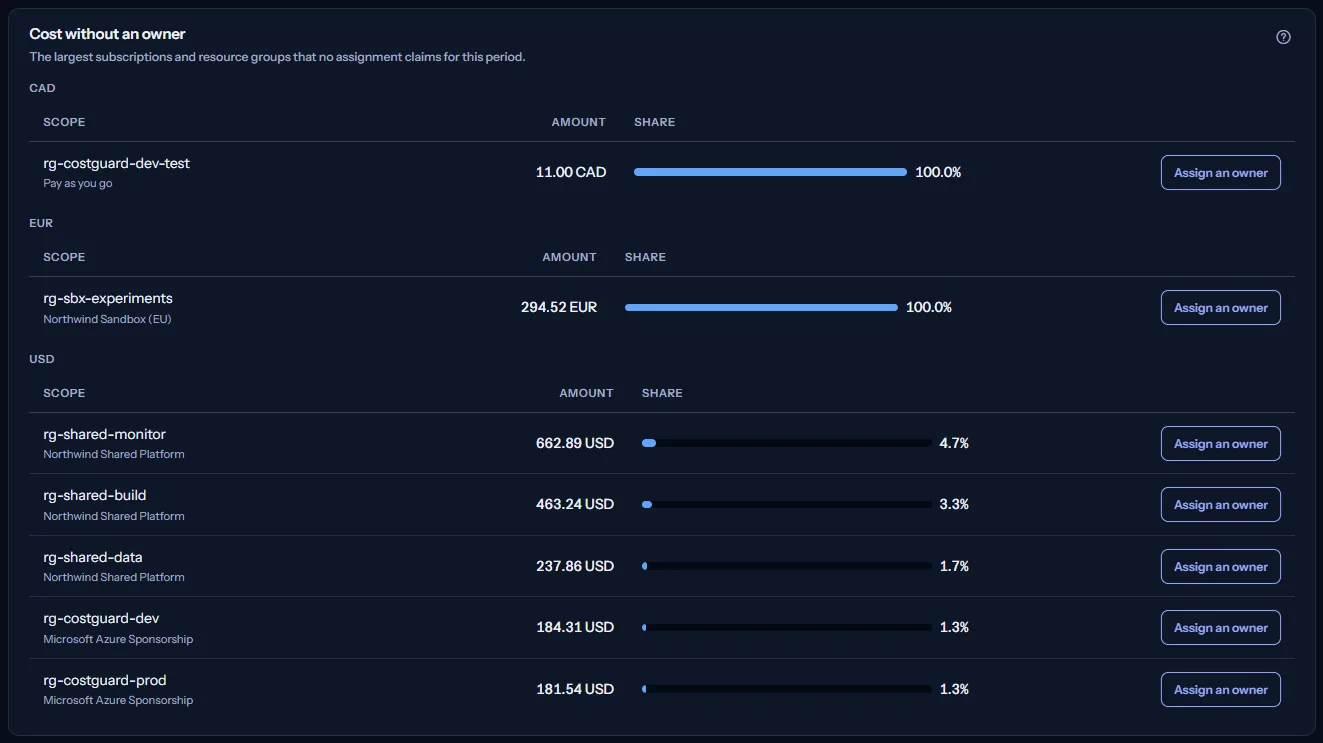Click the 3.3% share value
The image size is (1323, 743).
click(954, 504)
